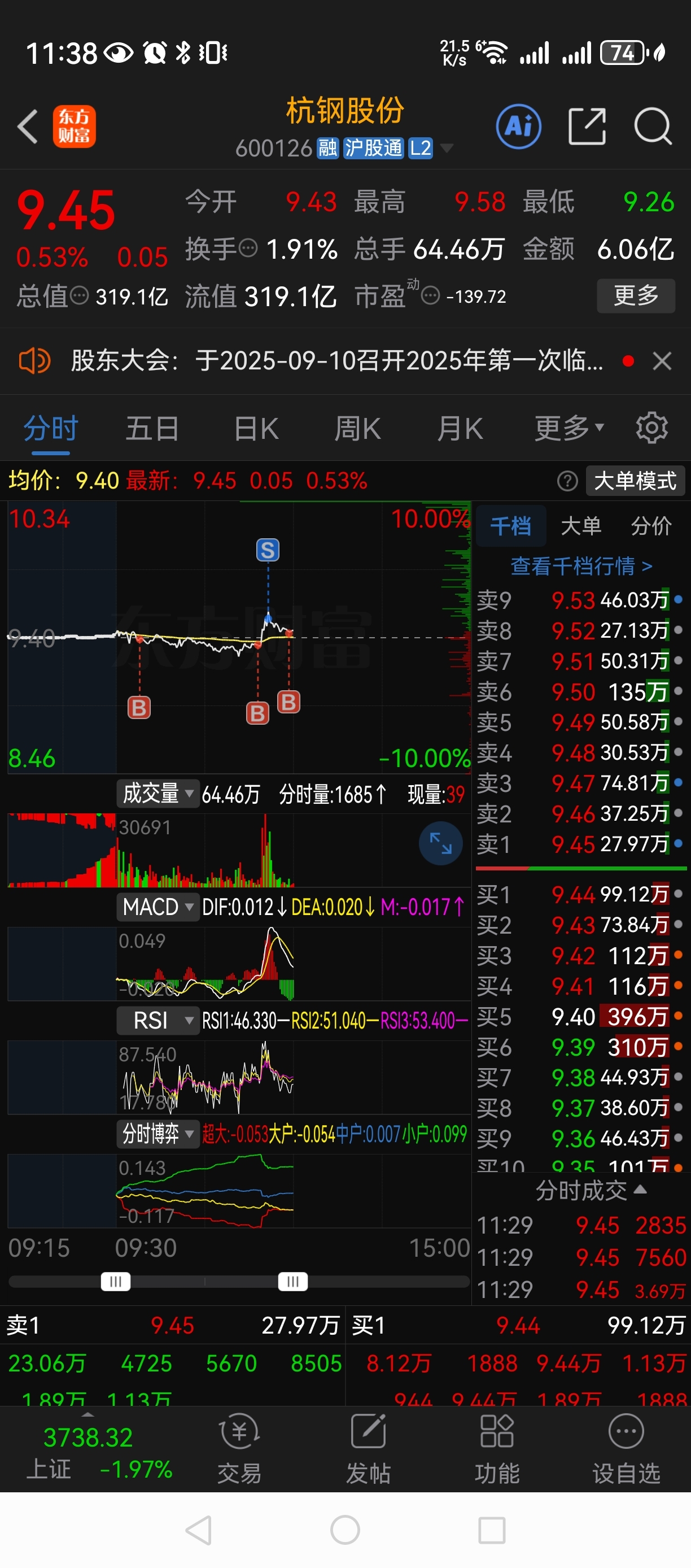691x1568 pixels.
Task: Tap the help question mark icon
Action: click(x=567, y=481)
